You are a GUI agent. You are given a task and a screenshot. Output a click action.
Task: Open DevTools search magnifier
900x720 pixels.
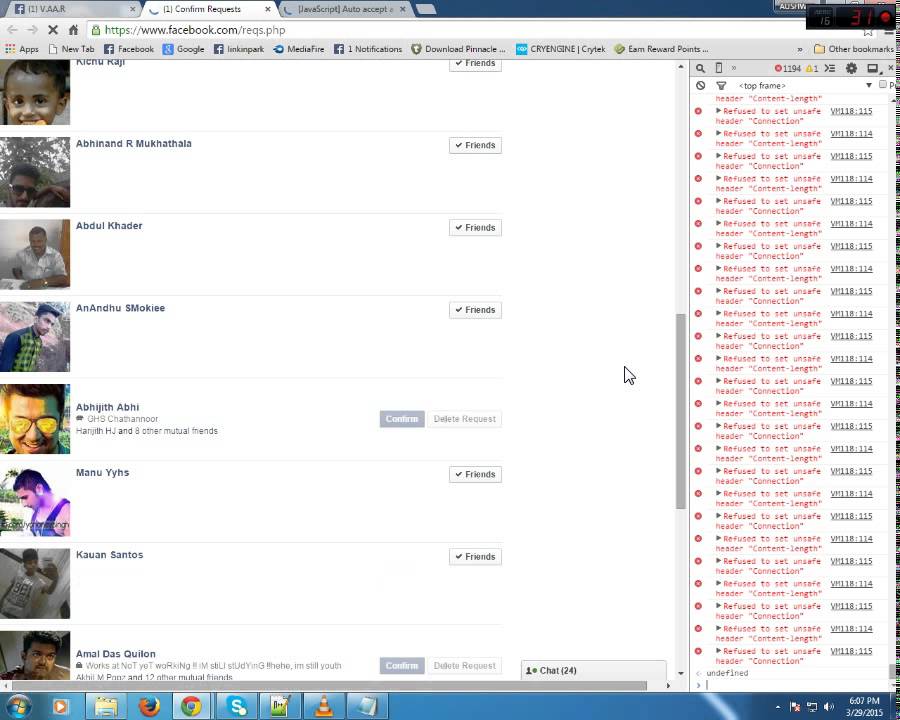700,68
